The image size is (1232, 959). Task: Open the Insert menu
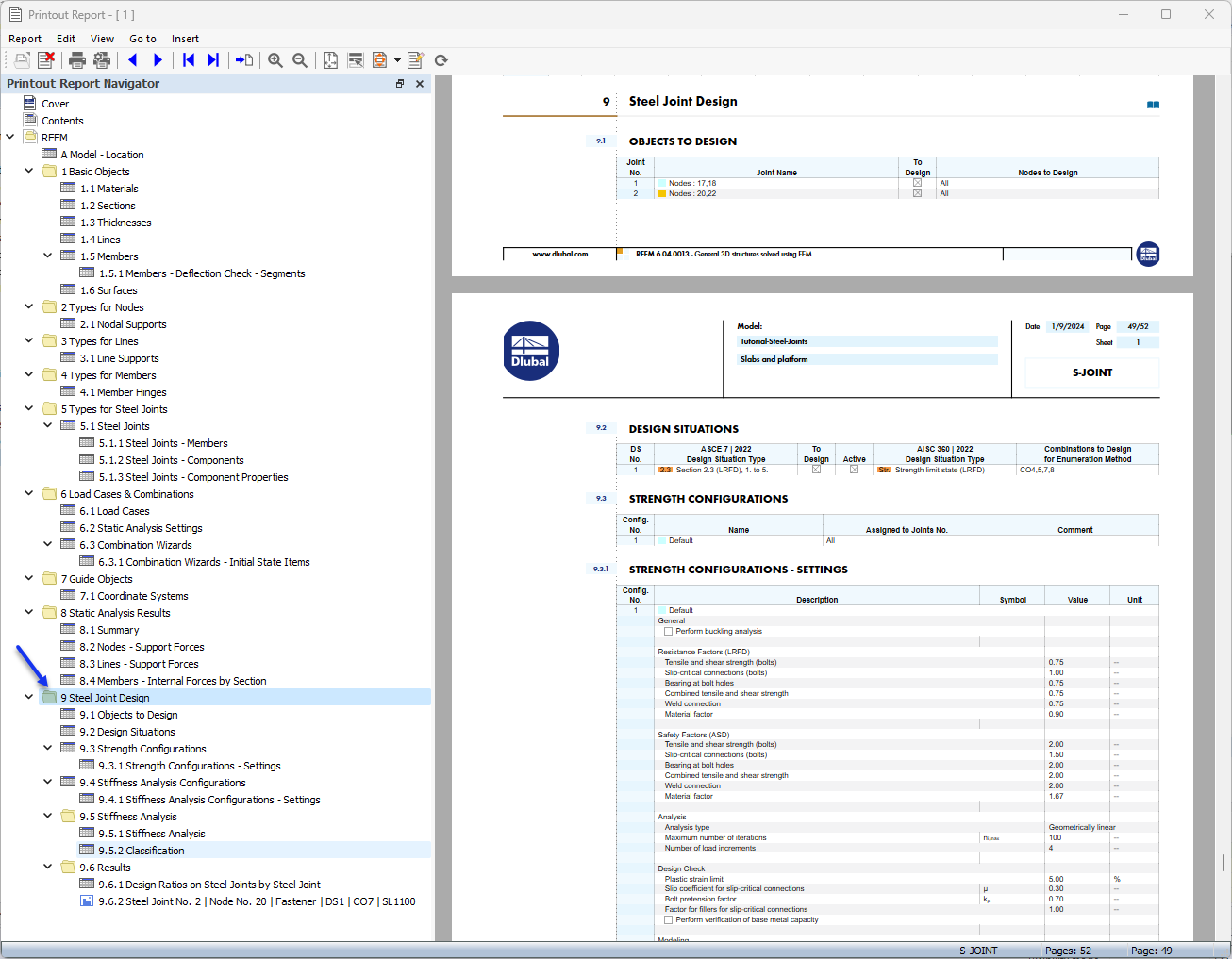(x=185, y=39)
